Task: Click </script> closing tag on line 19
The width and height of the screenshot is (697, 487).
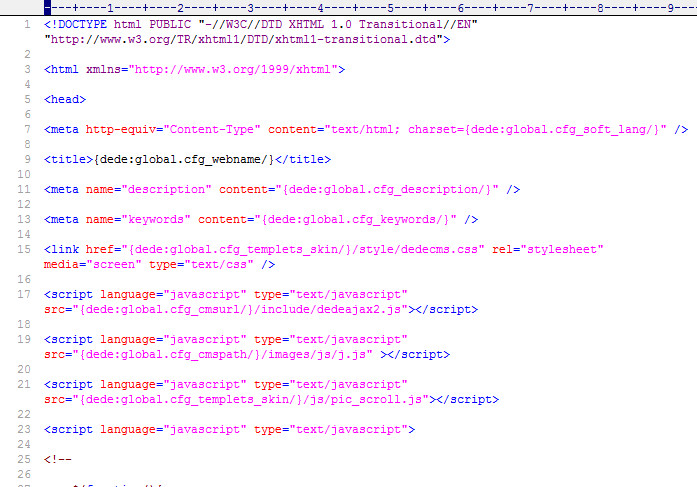Action: pyautogui.click(x=419, y=354)
